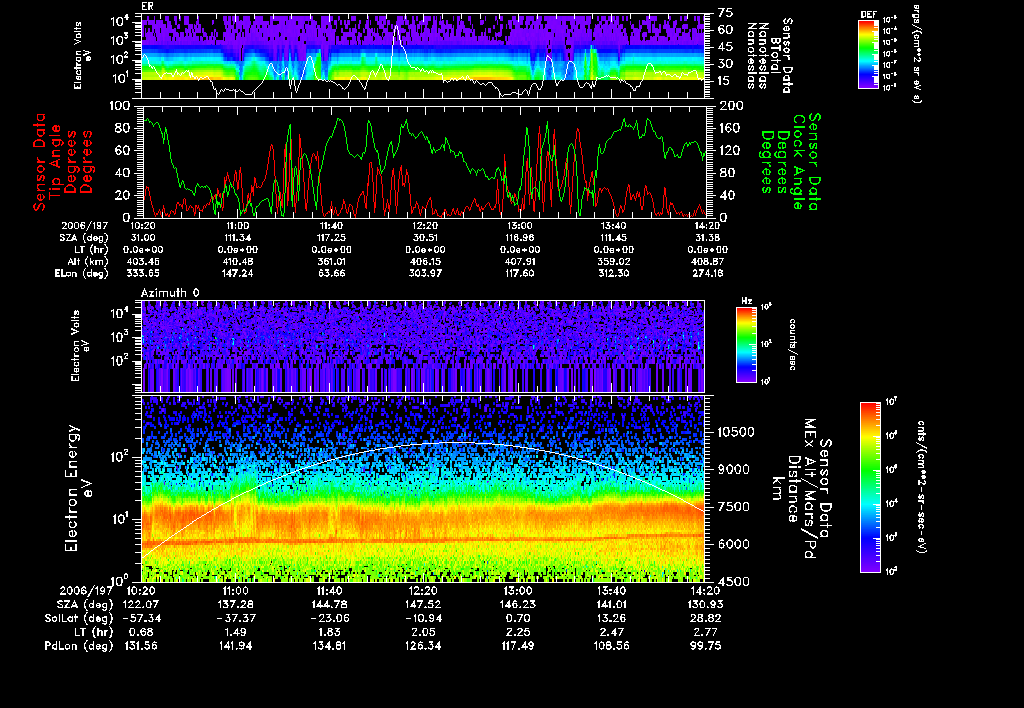Click the red 'Tip Angle' axis label
The width and height of the screenshot is (1024, 708).
(56, 161)
